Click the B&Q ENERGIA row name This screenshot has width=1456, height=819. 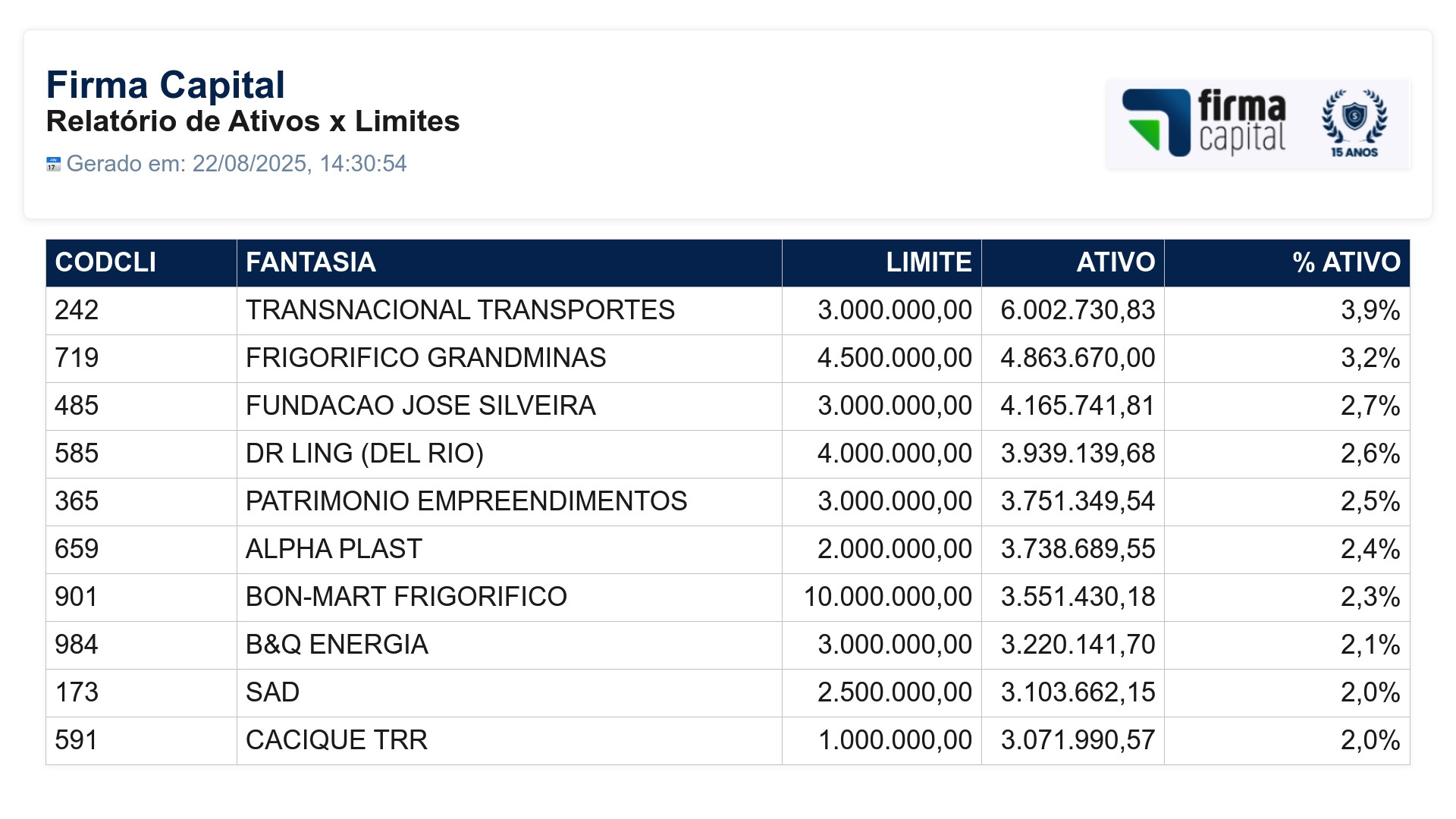337,645
